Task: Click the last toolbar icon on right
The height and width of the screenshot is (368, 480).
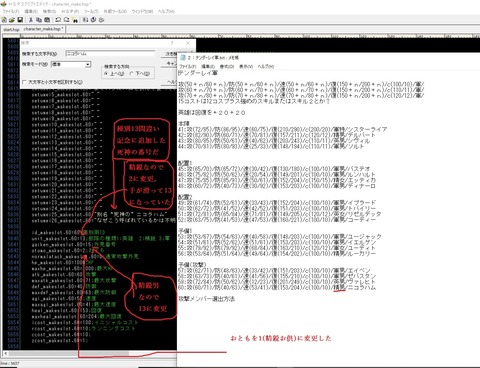Action: click(x=102, y=20)
